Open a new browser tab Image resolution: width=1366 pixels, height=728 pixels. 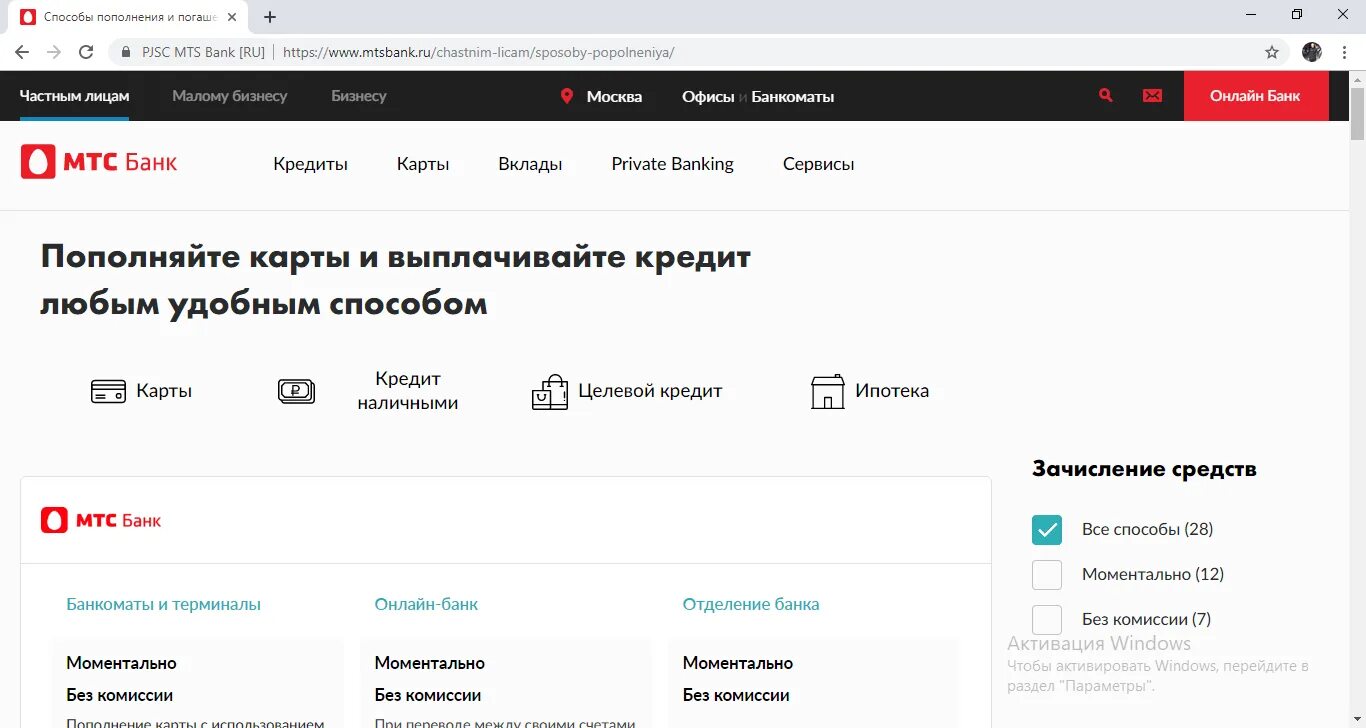coord(270,17)
